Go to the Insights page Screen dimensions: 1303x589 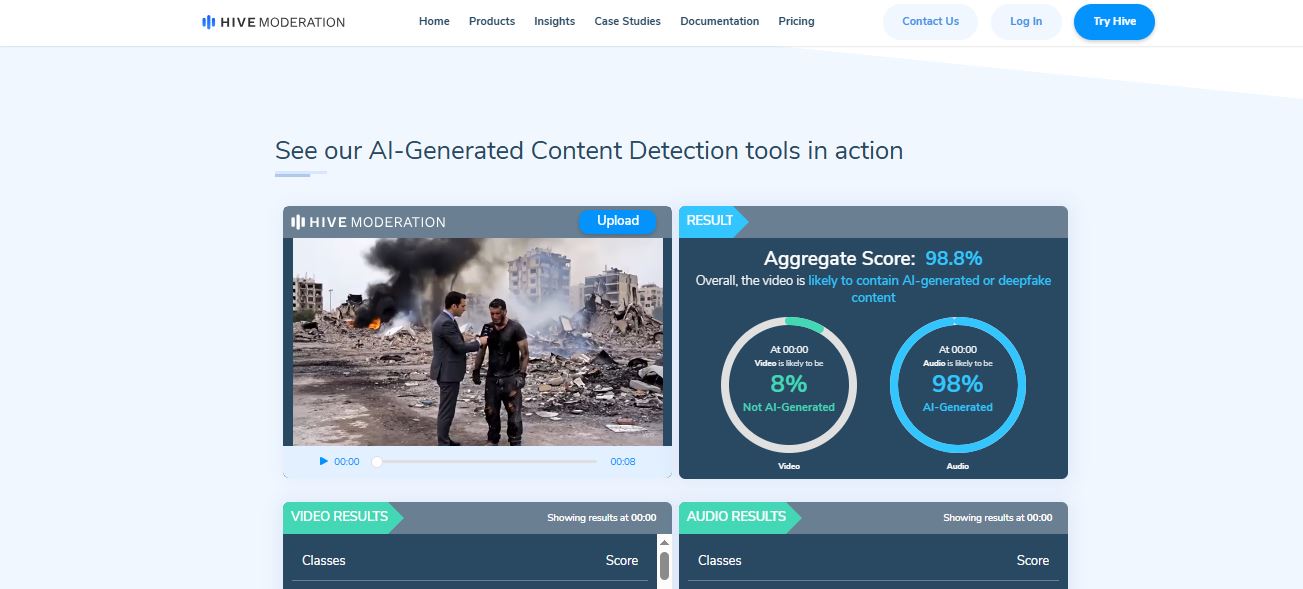tap(554, 21)
